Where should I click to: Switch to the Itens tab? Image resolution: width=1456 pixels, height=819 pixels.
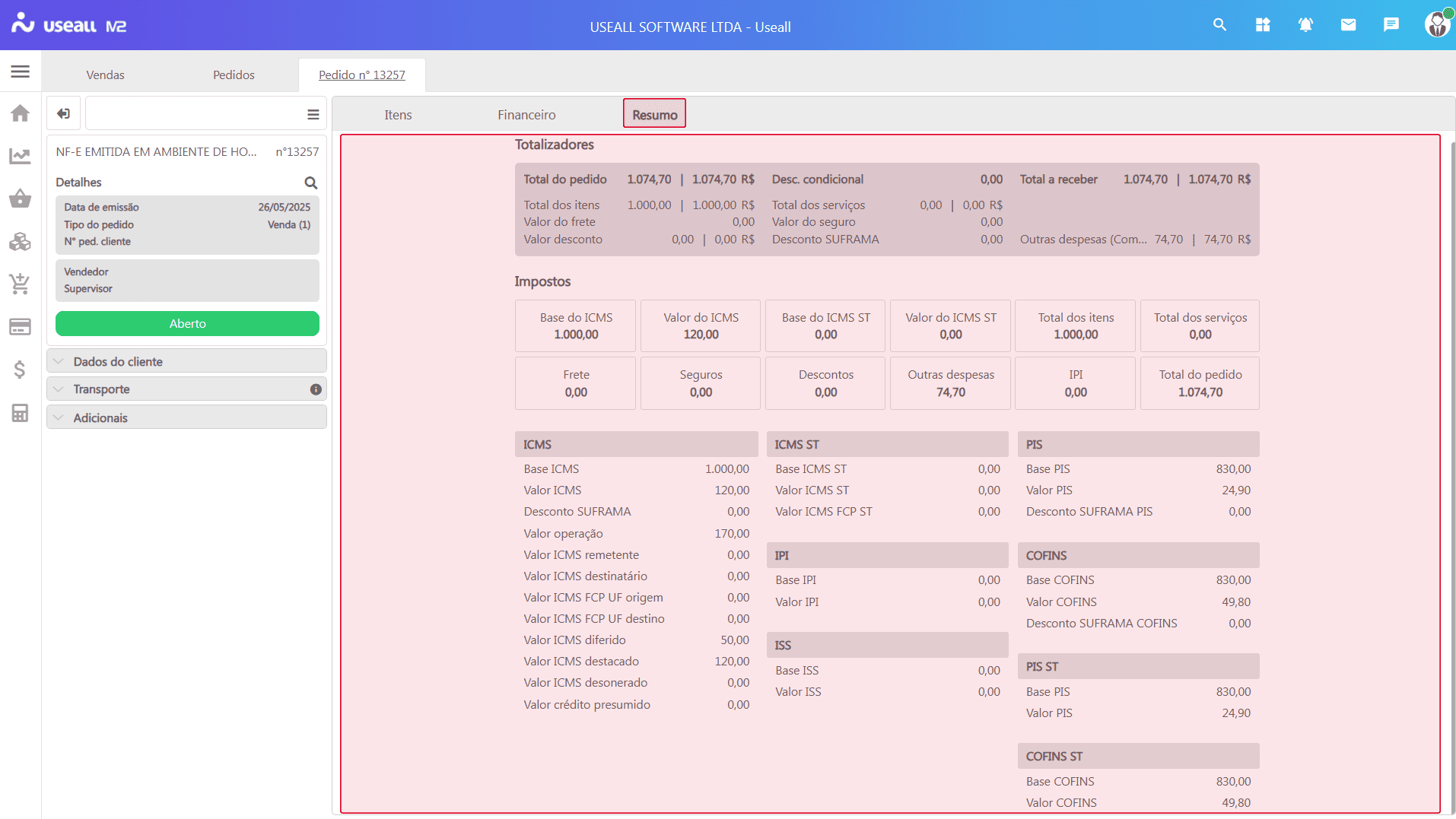click(398, 115)
